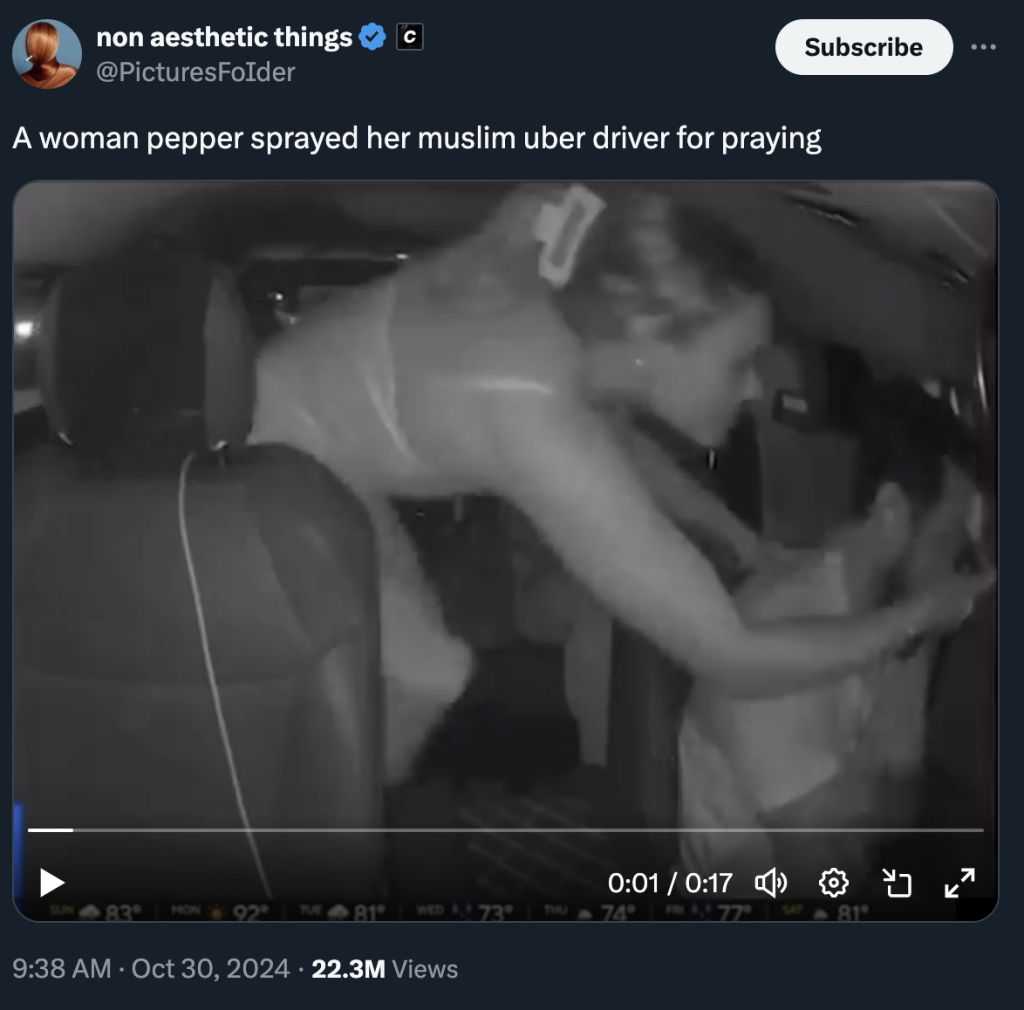
Task: Click the post text about the uber driver
Action: 417,138
